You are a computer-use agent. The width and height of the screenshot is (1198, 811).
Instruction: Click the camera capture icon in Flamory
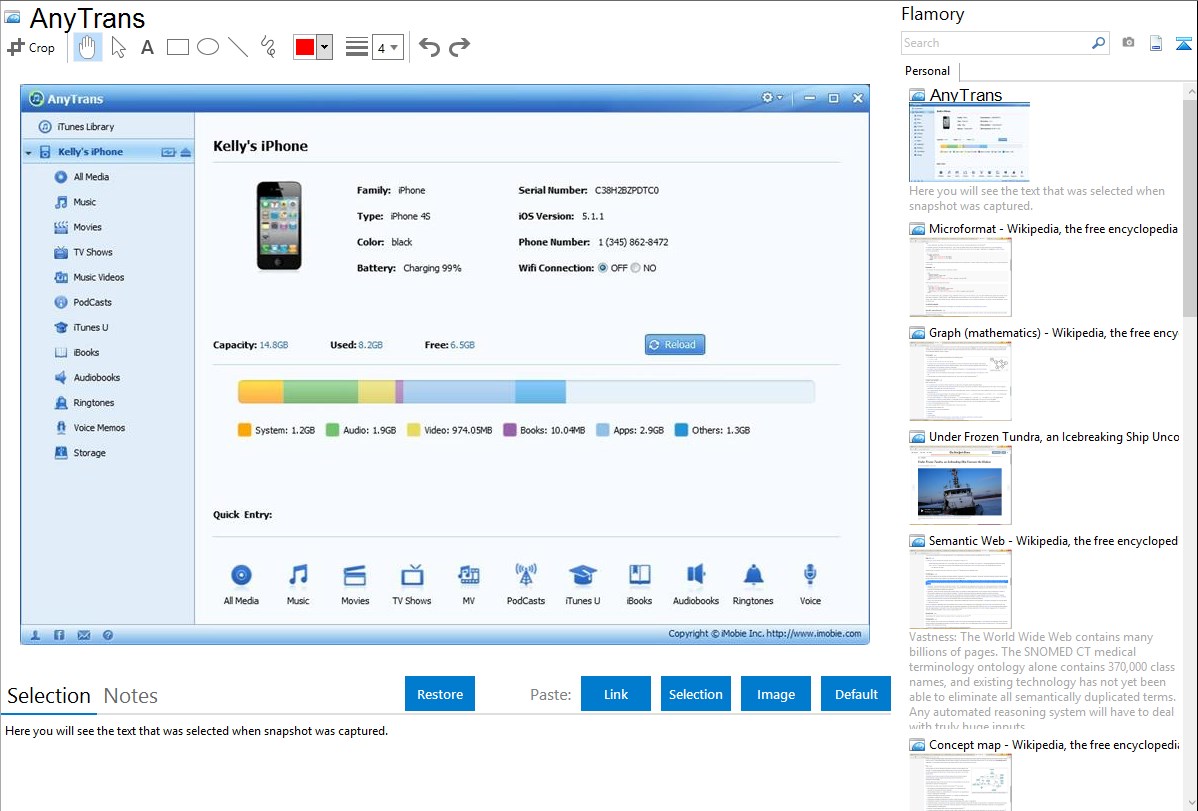(x=1128, y=43)
